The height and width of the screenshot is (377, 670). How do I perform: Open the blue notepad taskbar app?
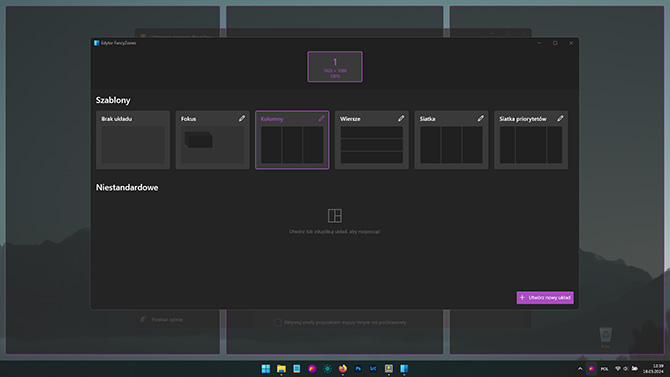[x=297, y=368]
